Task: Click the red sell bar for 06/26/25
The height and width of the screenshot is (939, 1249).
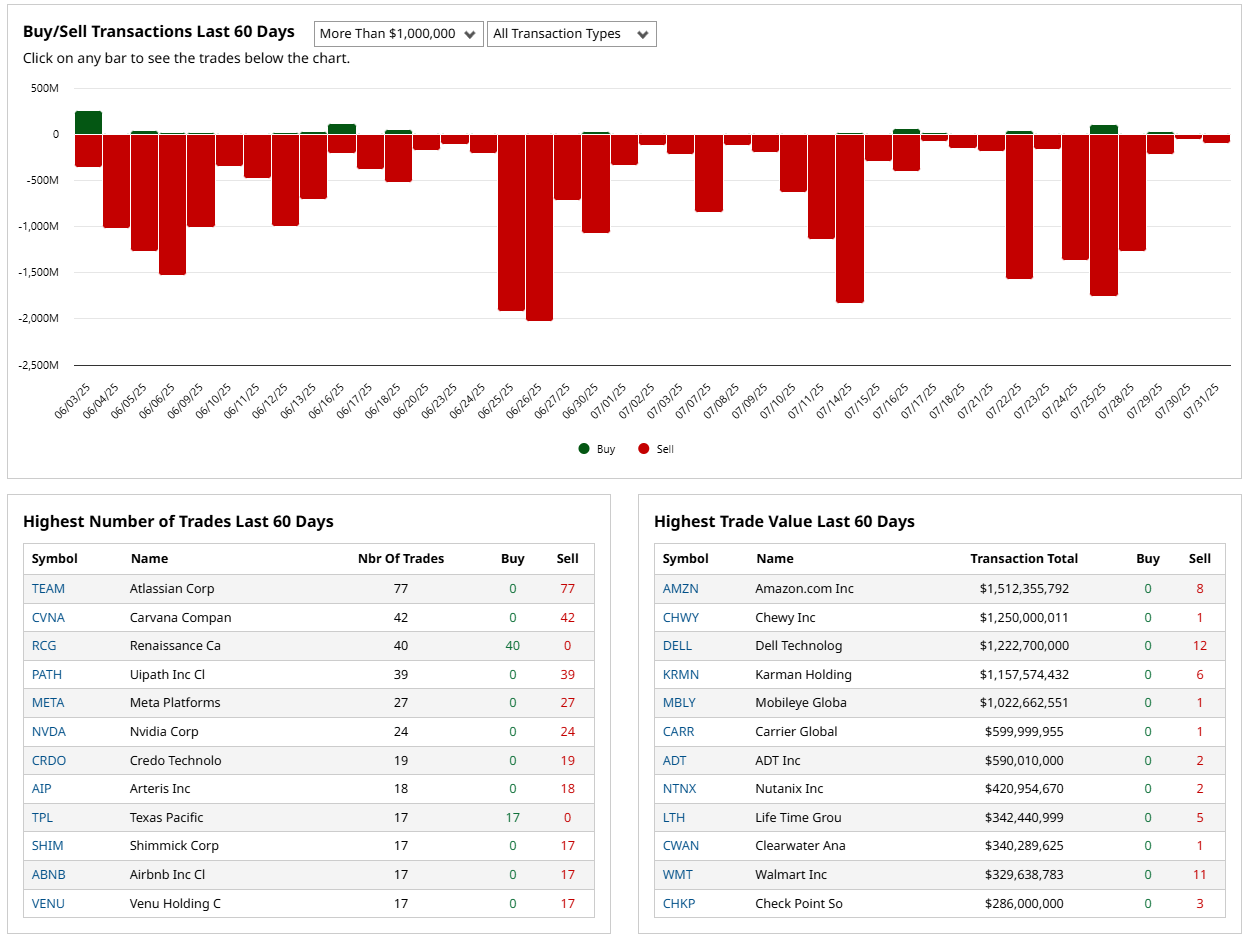Action: tap(540, 227)
